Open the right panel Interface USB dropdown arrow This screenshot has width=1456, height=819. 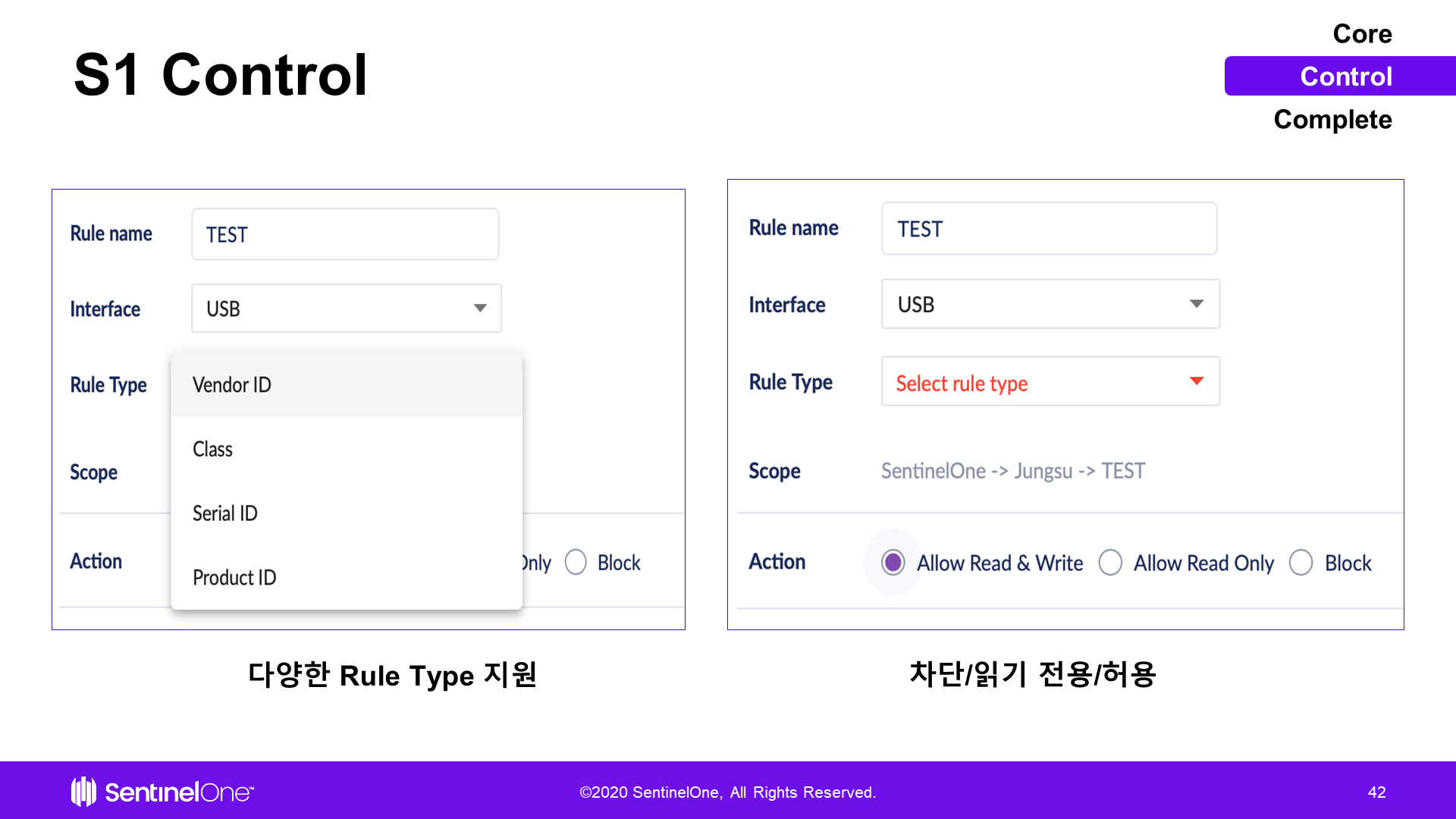pos(1196,304)
